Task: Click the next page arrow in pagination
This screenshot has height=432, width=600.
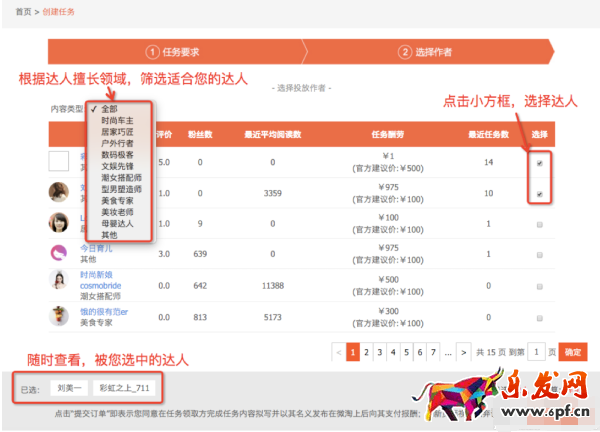Action: [463, 352]
